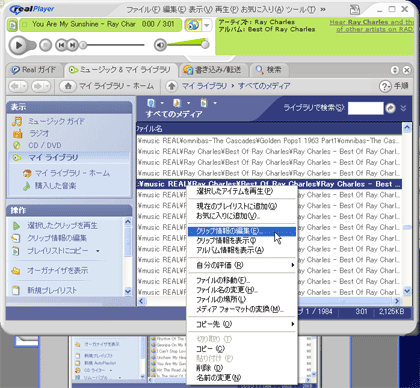Switch to the Real ガイド tab
This screenshot has height=388, width=420.
tap(33, 70)
